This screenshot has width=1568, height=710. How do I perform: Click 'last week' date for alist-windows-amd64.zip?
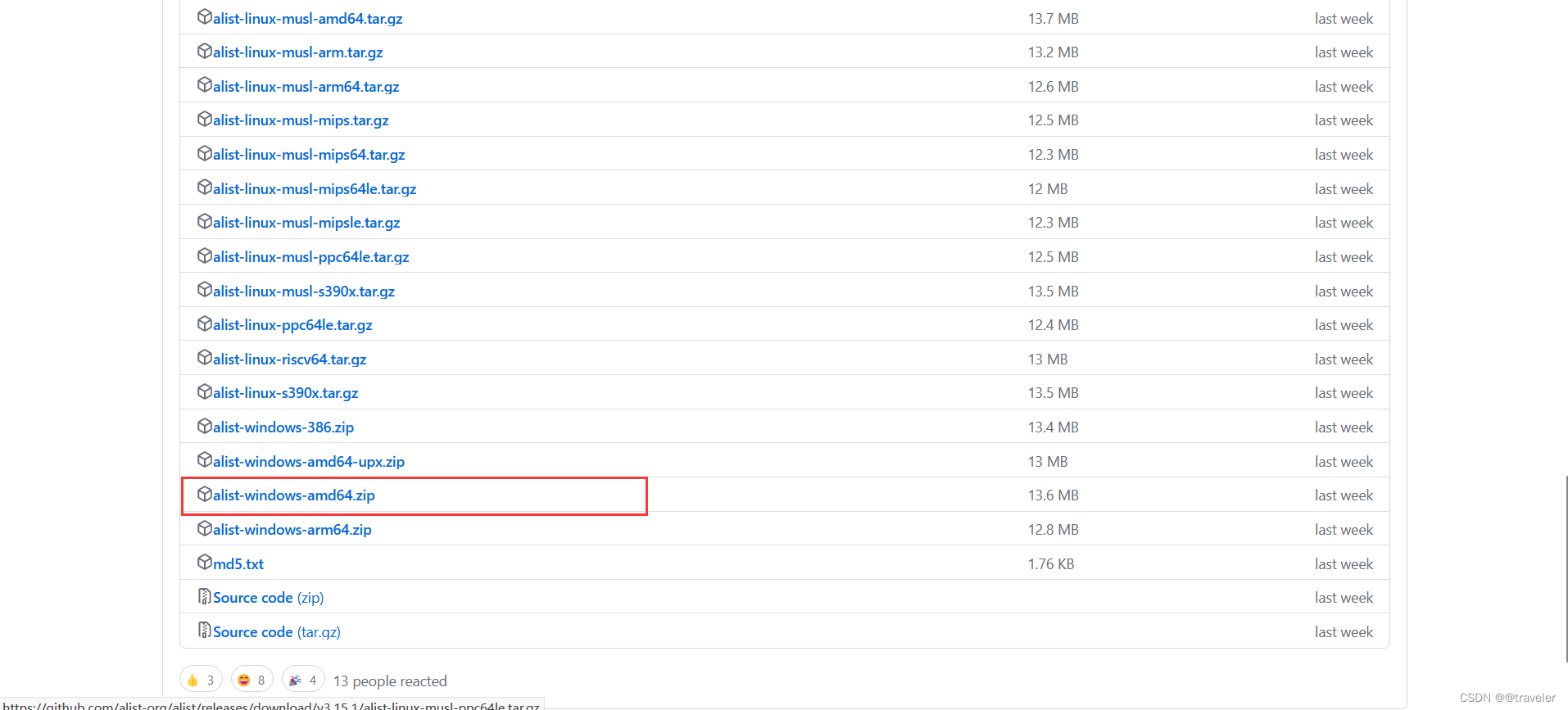click(x=1344, y=495)
